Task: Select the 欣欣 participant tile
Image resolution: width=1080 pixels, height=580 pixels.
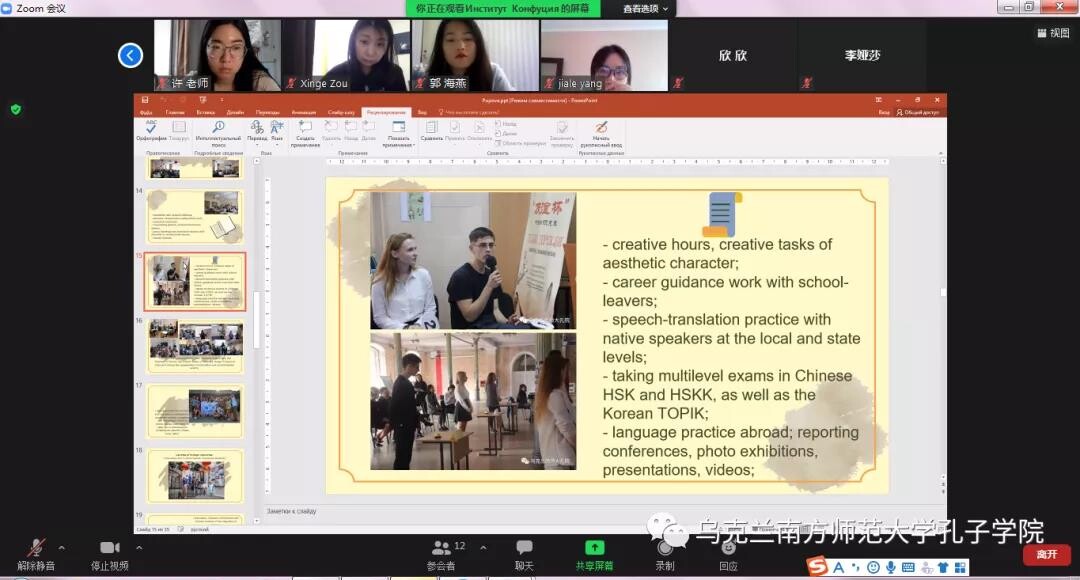Action: 733,55
